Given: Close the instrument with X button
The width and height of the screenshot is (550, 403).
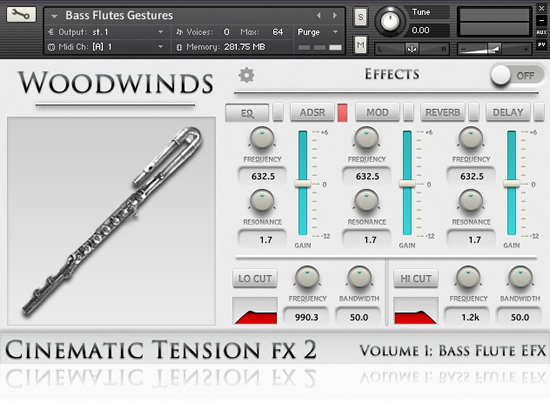Looking at the screenshot, I should click(541, 8).
